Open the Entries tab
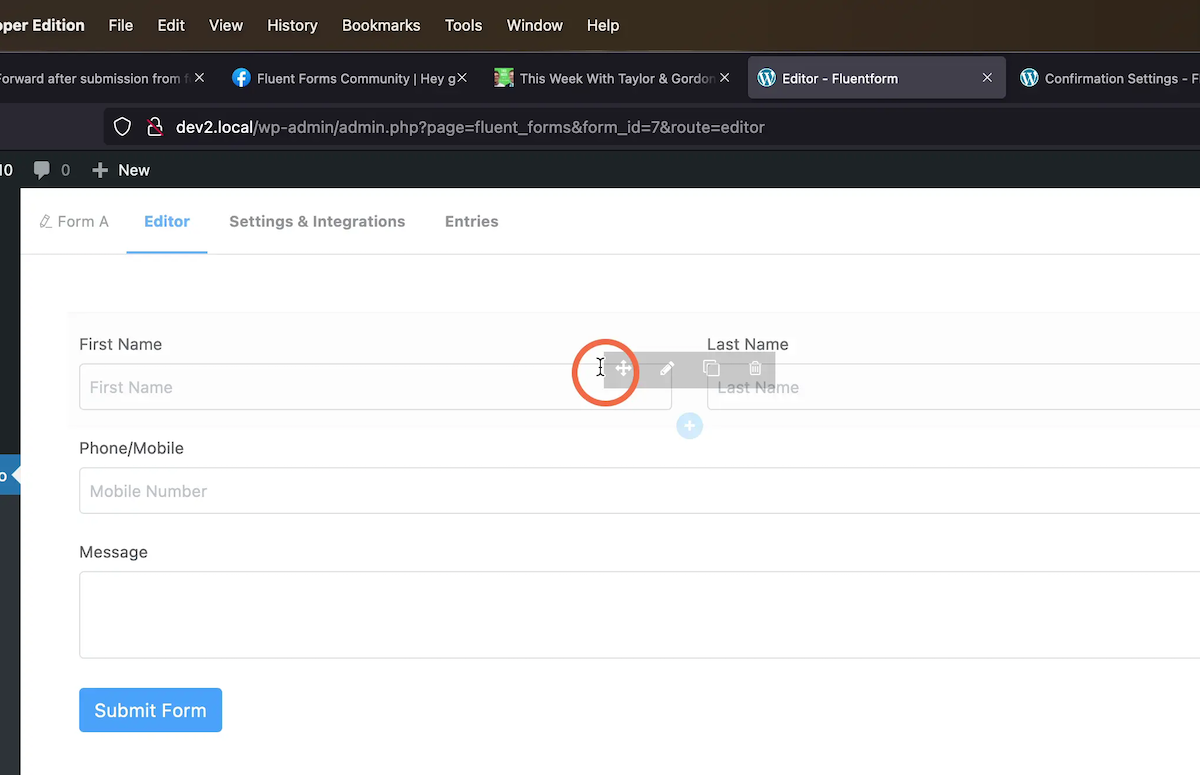1200x776 pixels. point(471,221)
